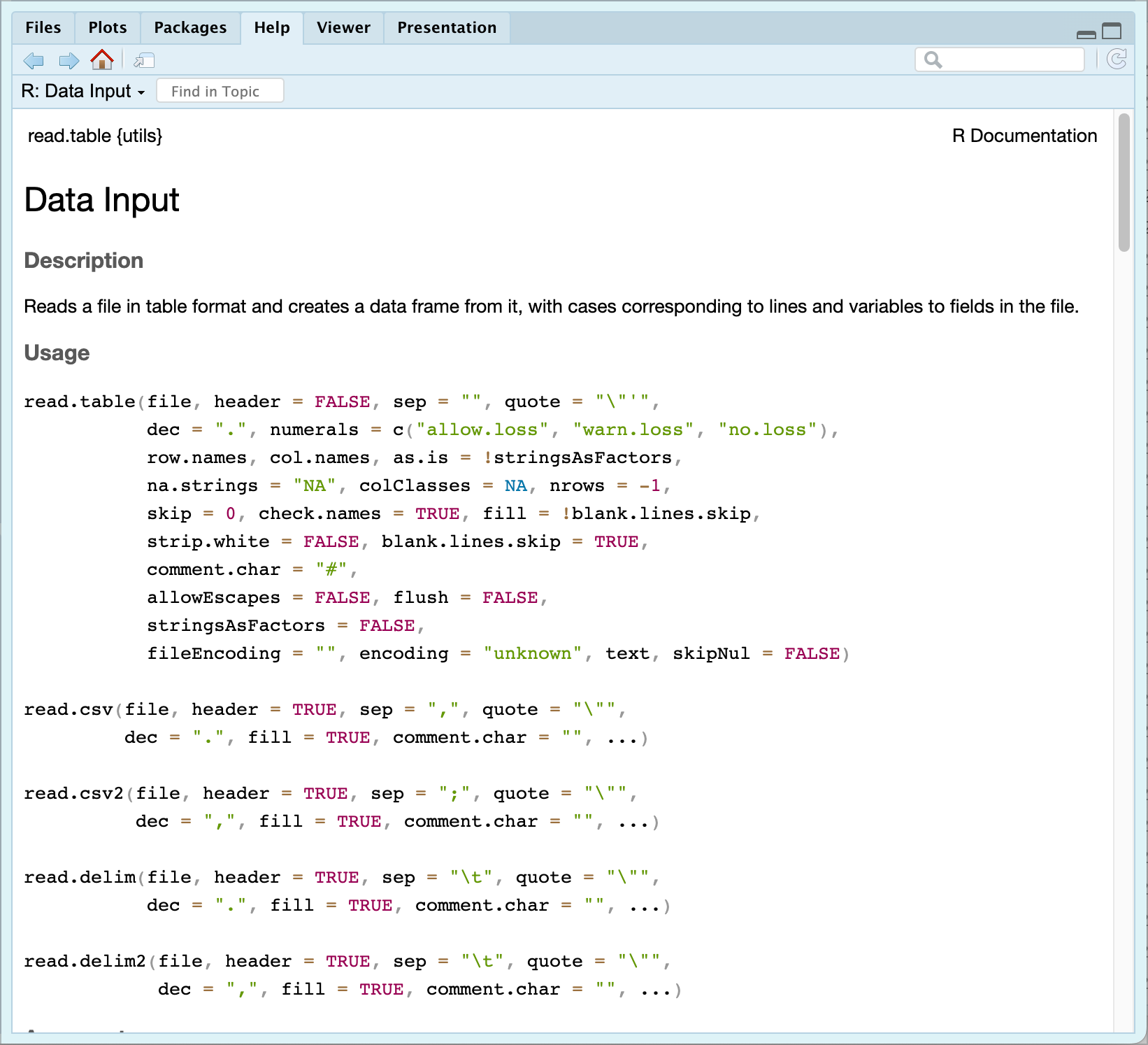Click the 'na.strings' argument

point(203,485)
